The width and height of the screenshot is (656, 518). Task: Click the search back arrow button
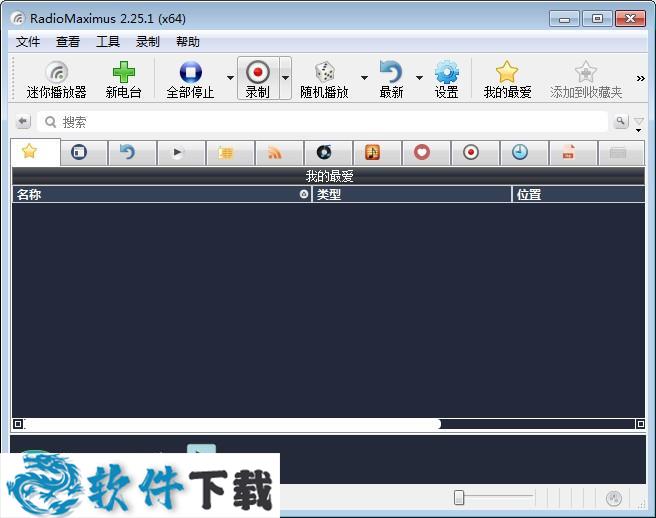23,122
